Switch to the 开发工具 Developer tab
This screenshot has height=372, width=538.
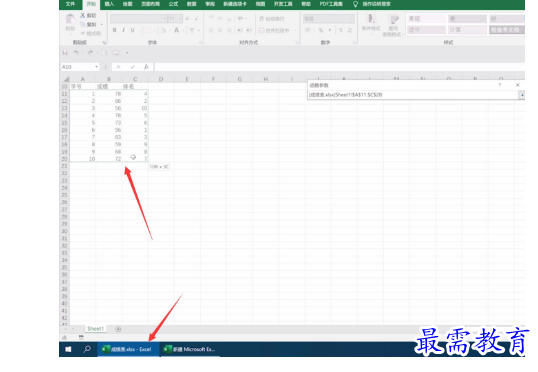(x=283, y=4)
